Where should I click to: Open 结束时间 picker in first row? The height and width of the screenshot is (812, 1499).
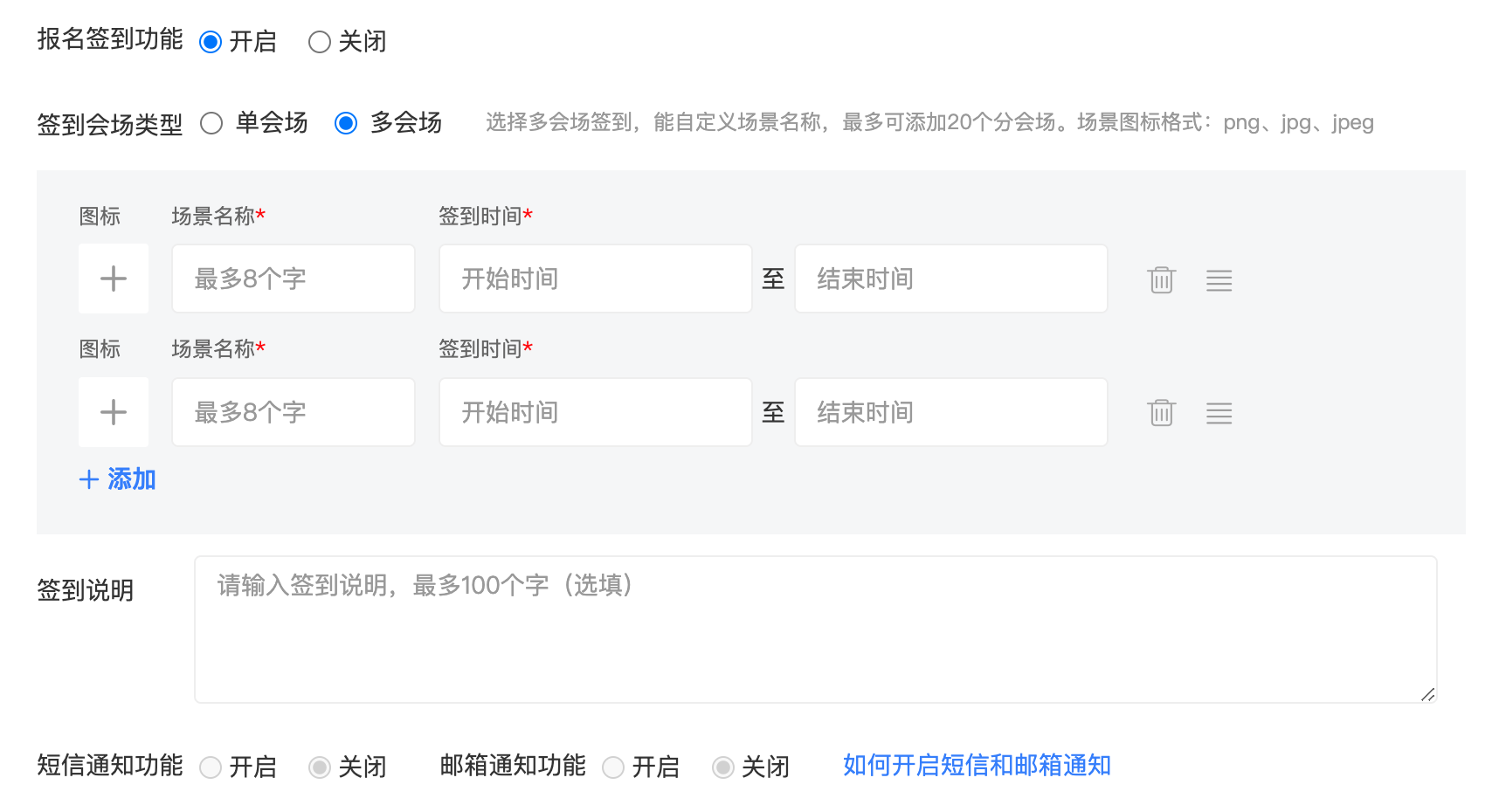(950, 279)
